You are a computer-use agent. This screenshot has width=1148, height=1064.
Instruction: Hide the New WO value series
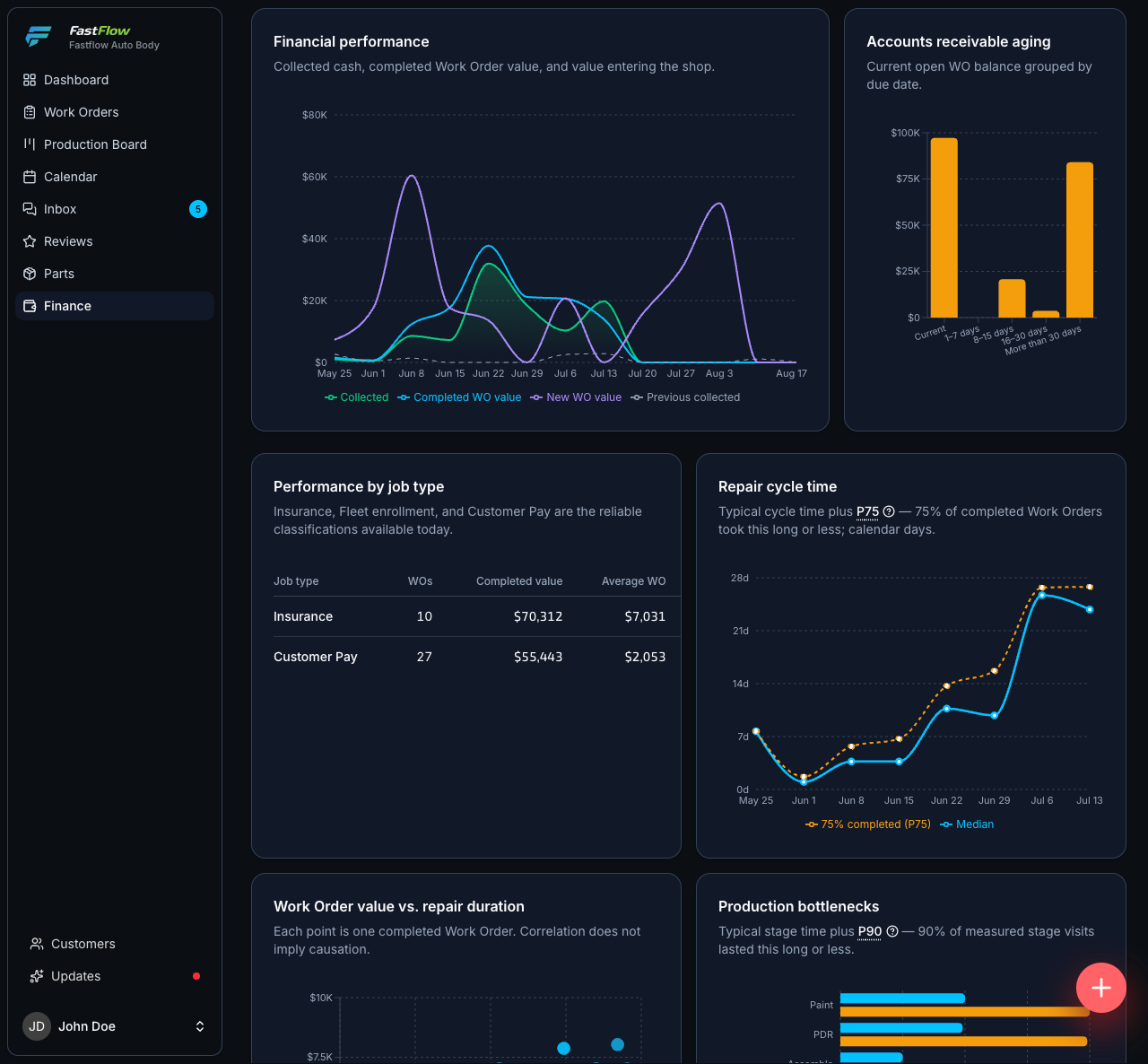click(576, 397)
